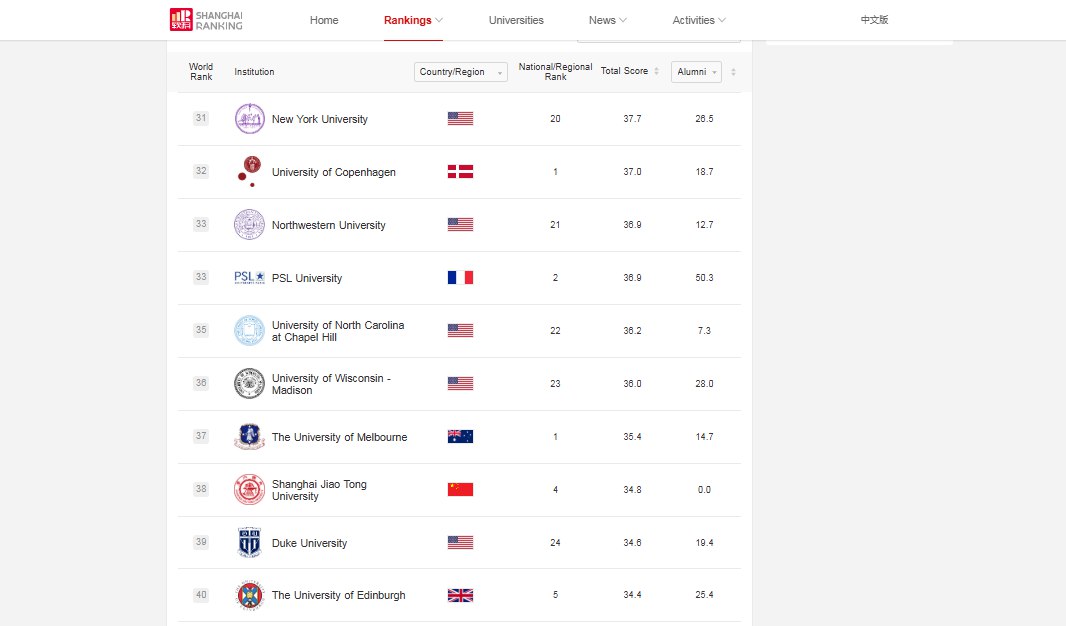
Task: Expand the Rankings menu
Action: [413, 20]
